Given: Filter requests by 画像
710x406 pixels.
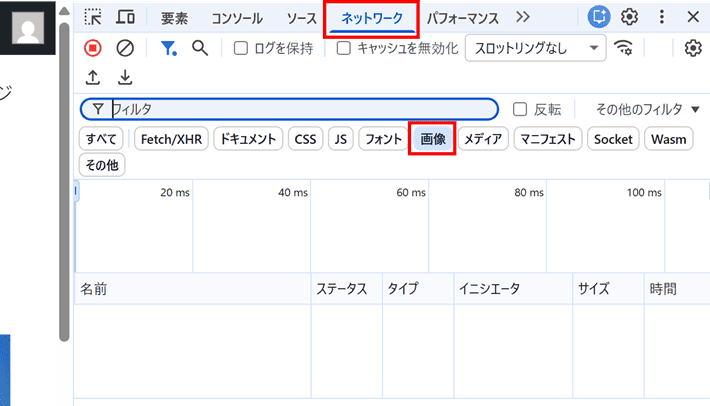Looking at the screenshot, I should 433,139.
